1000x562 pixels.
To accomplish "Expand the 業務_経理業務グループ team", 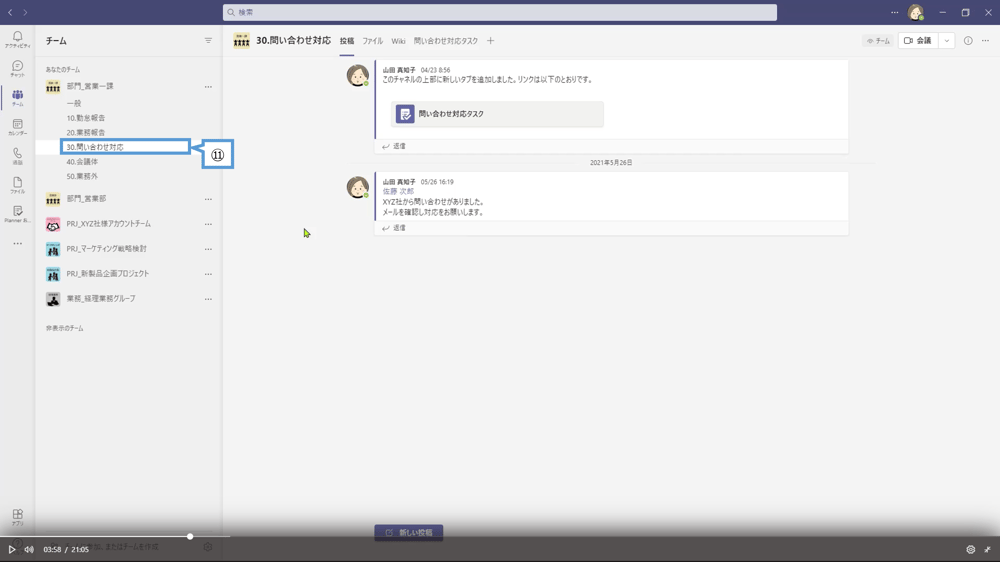I will 101,299.
